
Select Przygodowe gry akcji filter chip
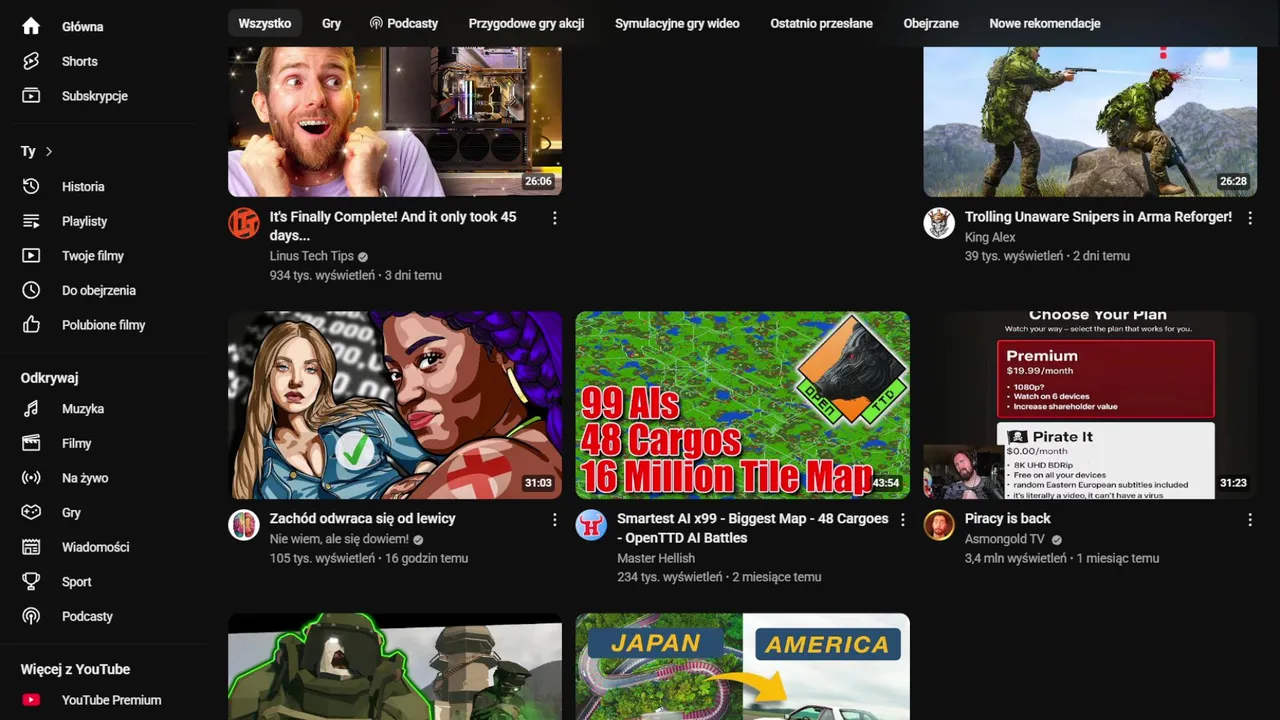coord(526,23)
